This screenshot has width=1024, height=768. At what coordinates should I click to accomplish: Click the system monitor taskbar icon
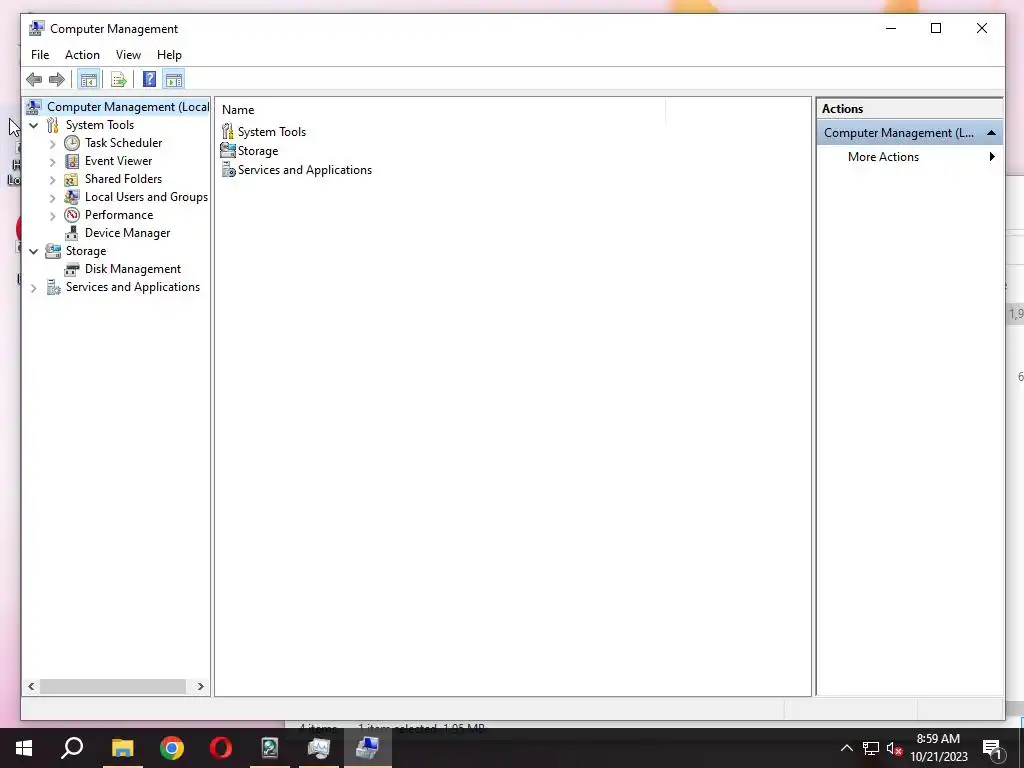(319, 748)
